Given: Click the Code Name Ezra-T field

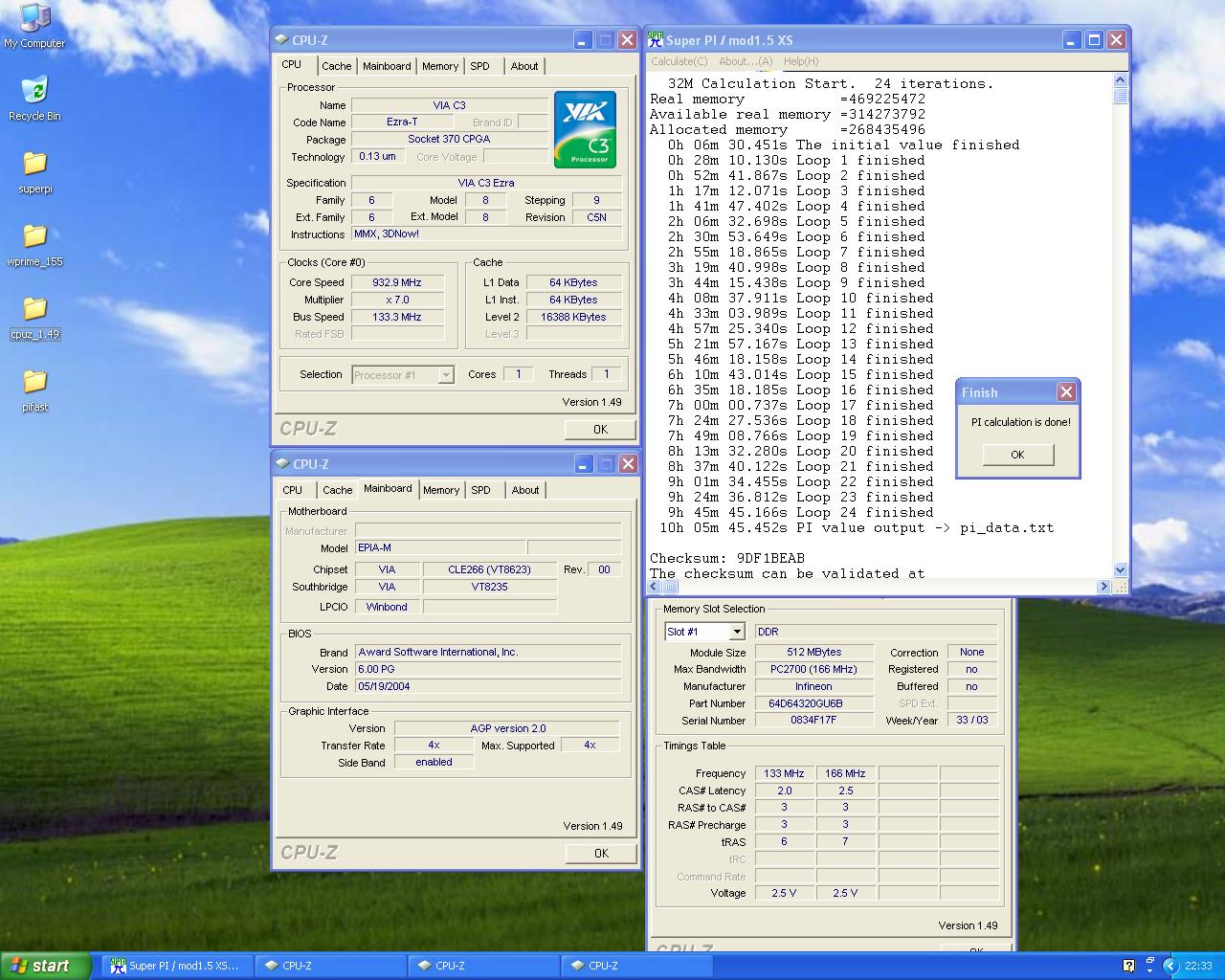Looking at the screenshot, I should [402, 122].
